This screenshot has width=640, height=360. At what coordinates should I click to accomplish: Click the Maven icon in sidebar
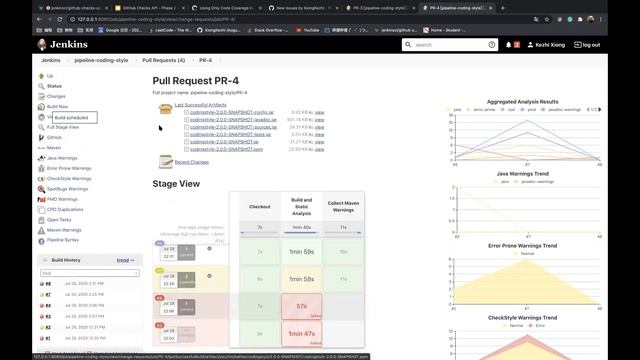[x=41, y=148]
